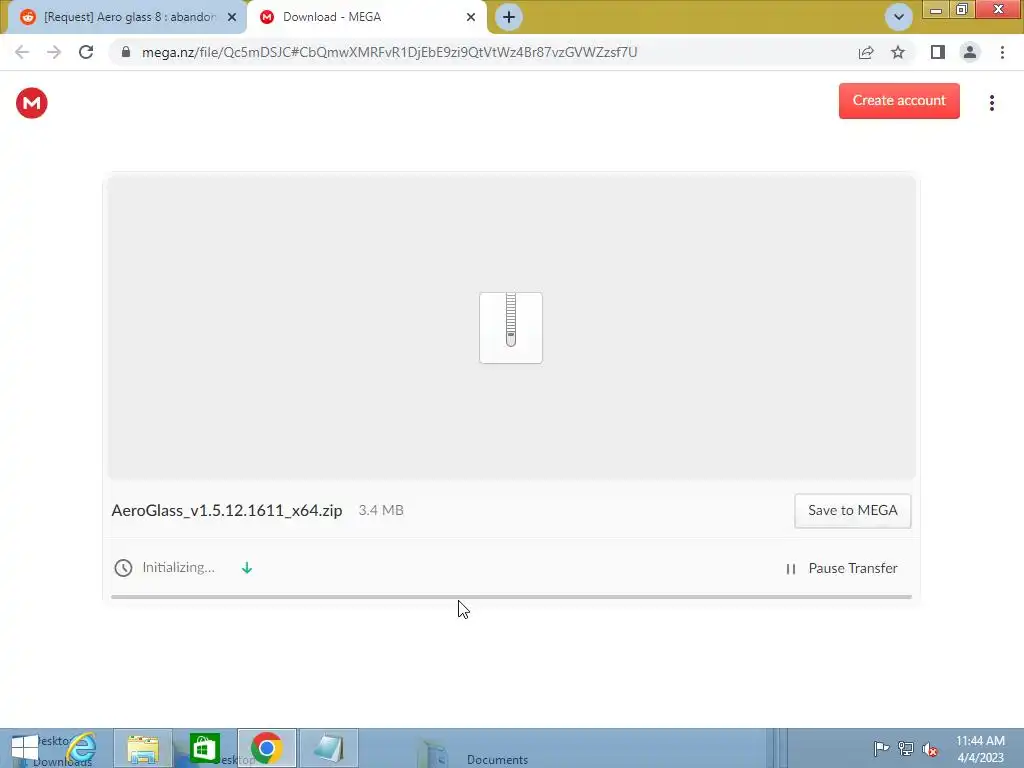The height and width of the screenshot is (768, 1024).
Task: Click Create account button
Action: pyautogui.click(x=899, y=101)
